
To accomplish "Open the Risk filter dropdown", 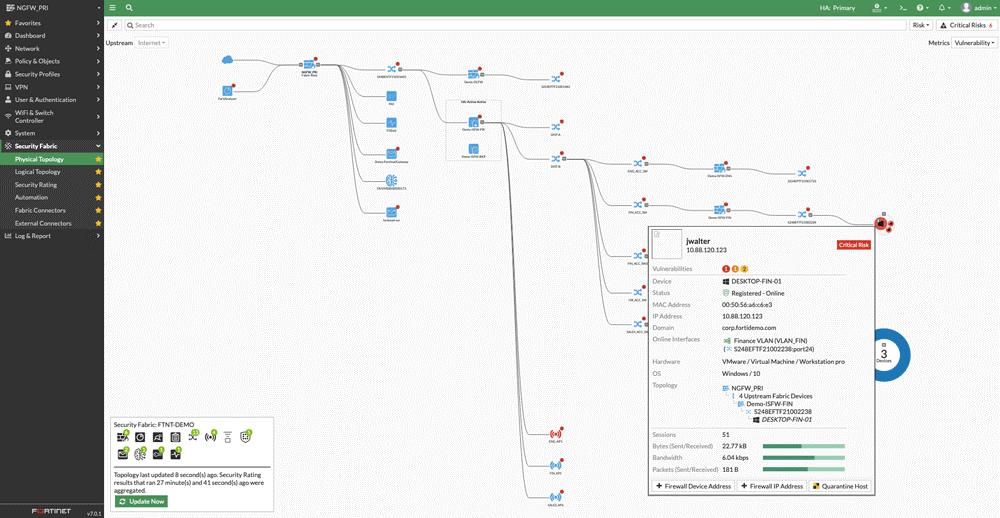I will coord(921,25).
